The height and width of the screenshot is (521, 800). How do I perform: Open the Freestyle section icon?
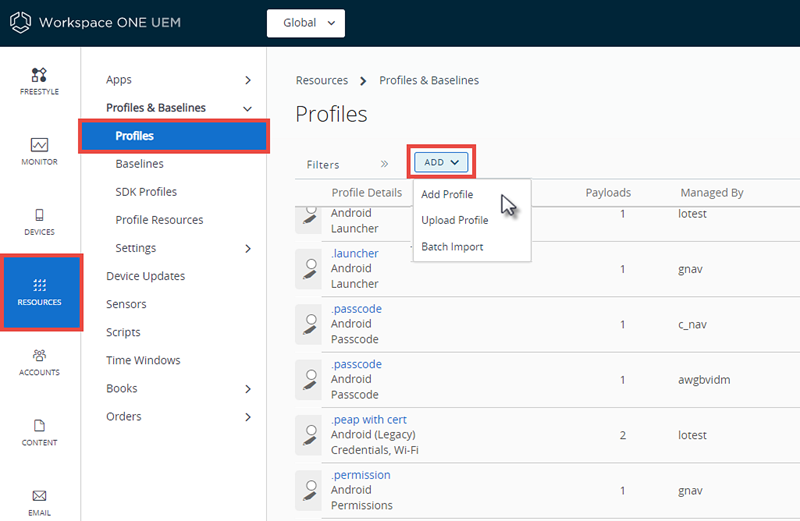[39, 75]
